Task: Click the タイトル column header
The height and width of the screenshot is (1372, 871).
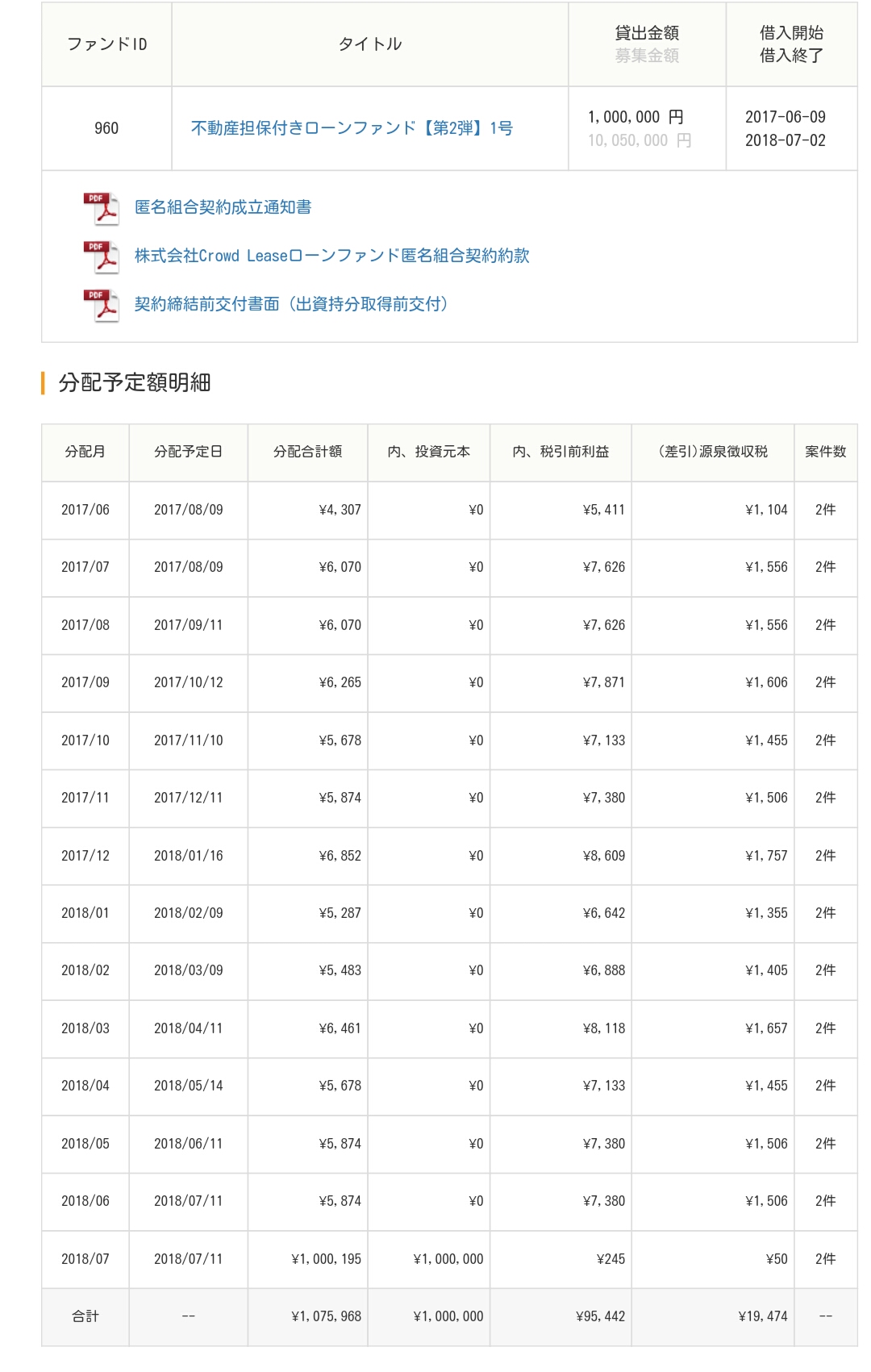Action: (369, 44)
